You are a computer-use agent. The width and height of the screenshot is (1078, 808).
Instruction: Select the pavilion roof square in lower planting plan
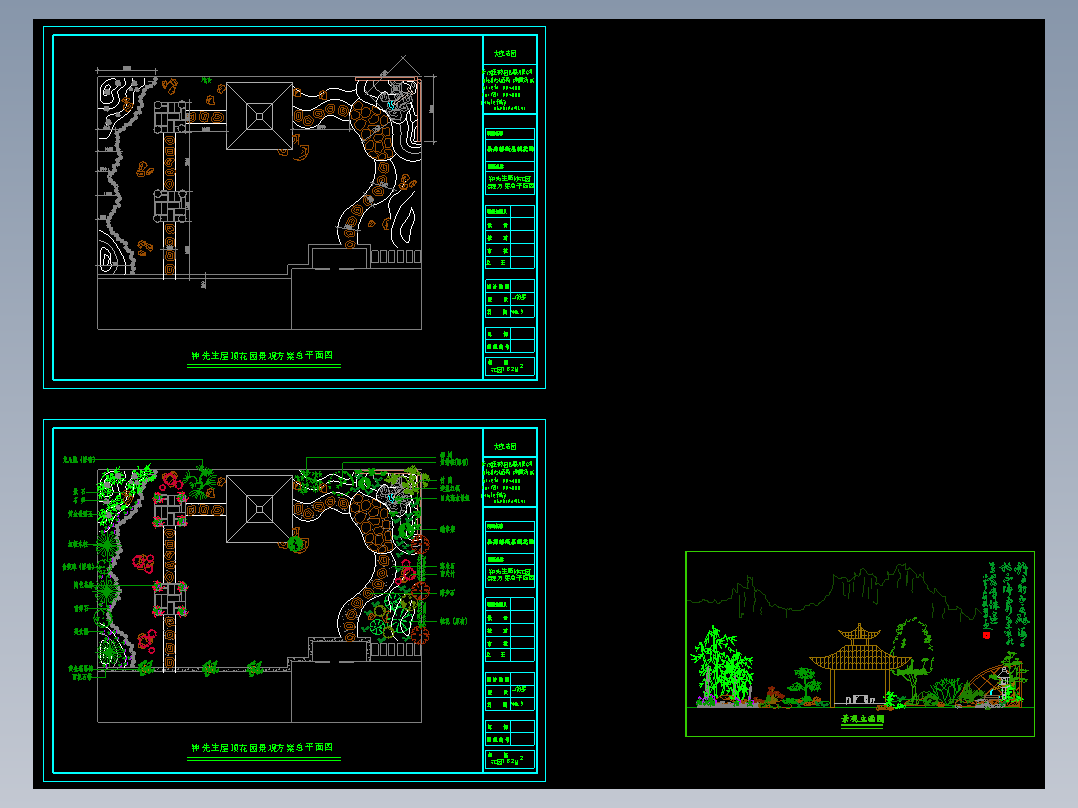259,509
